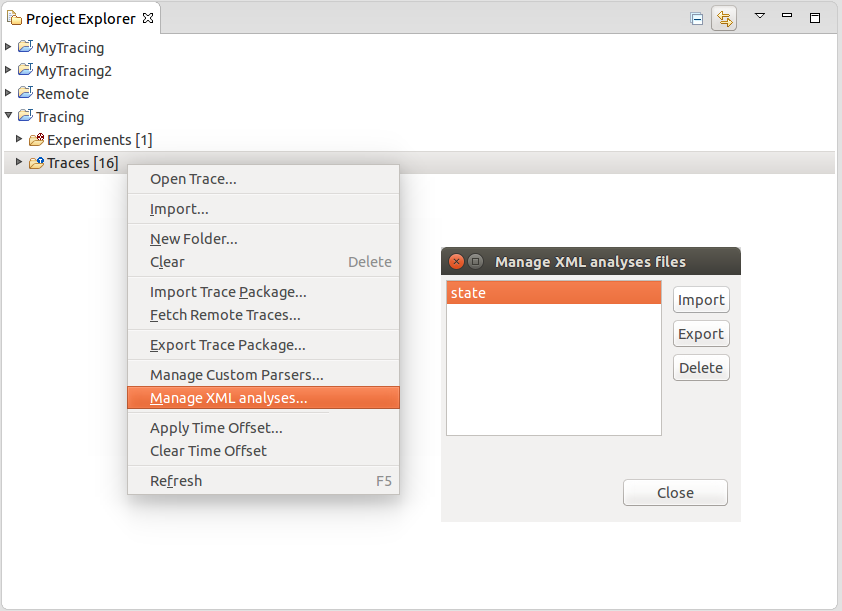The height and width of the screenshot is (611, 842).
Task: Toggle Link with Editor icon
Action: coord(723,18)
